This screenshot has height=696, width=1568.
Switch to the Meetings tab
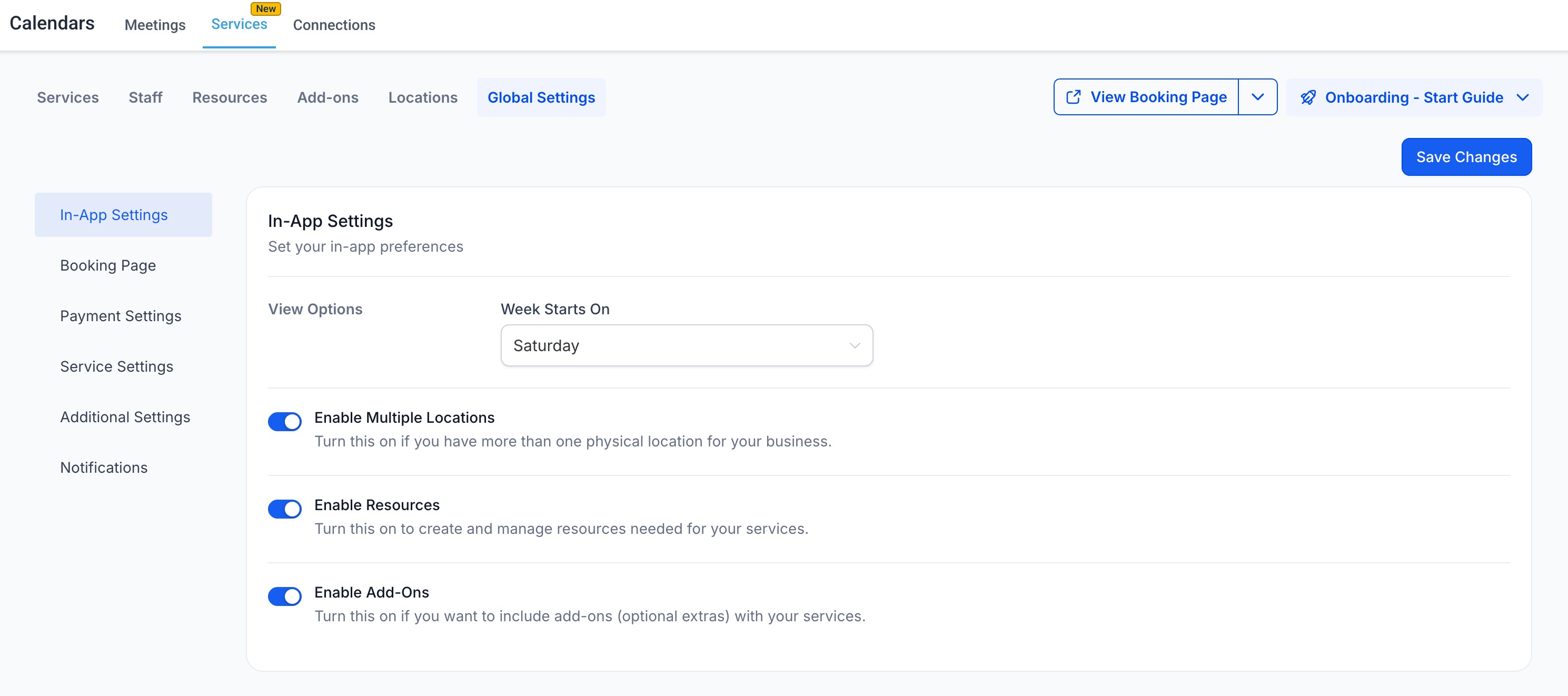coord(155,25)
